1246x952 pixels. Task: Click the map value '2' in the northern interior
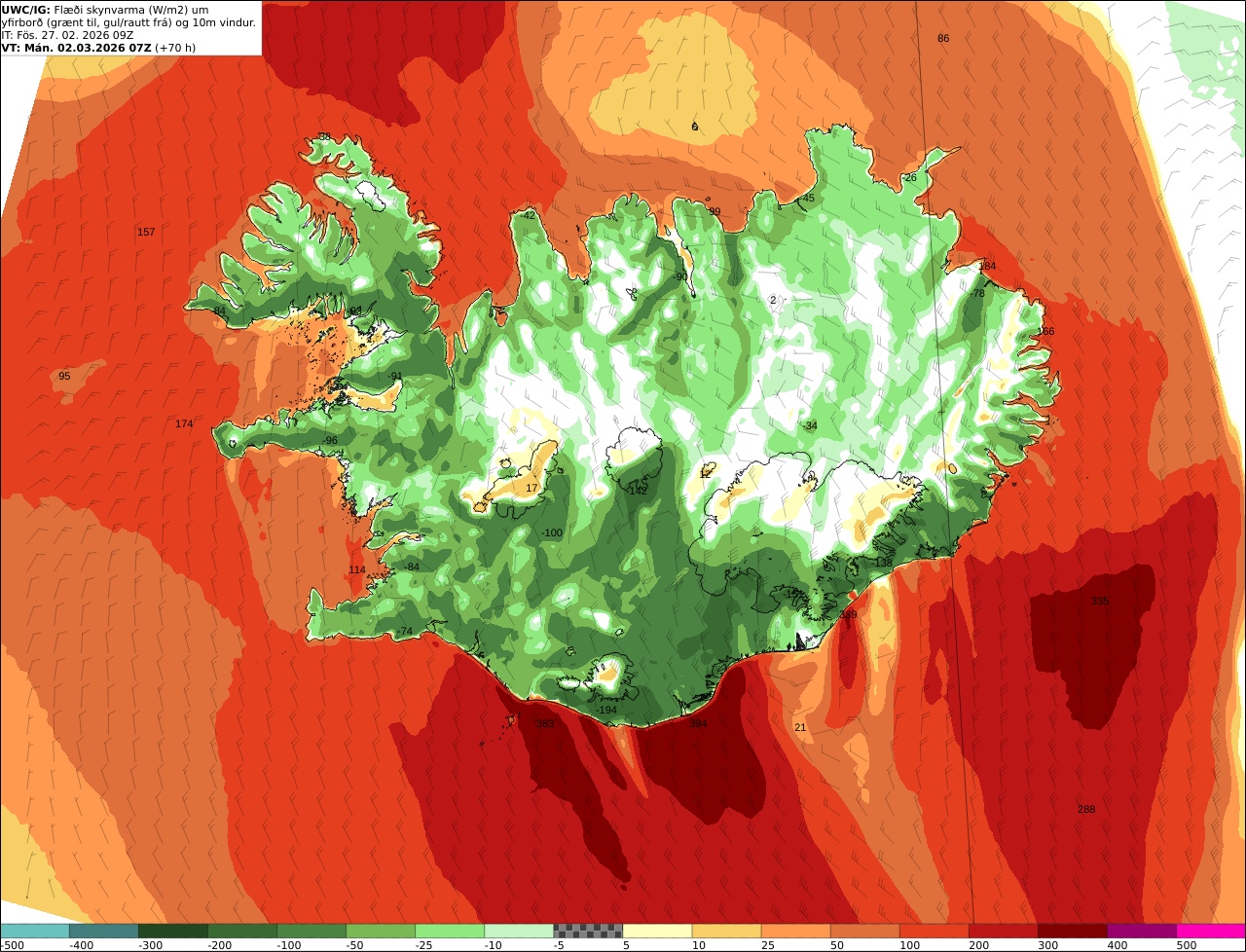[x=773, y=300]
